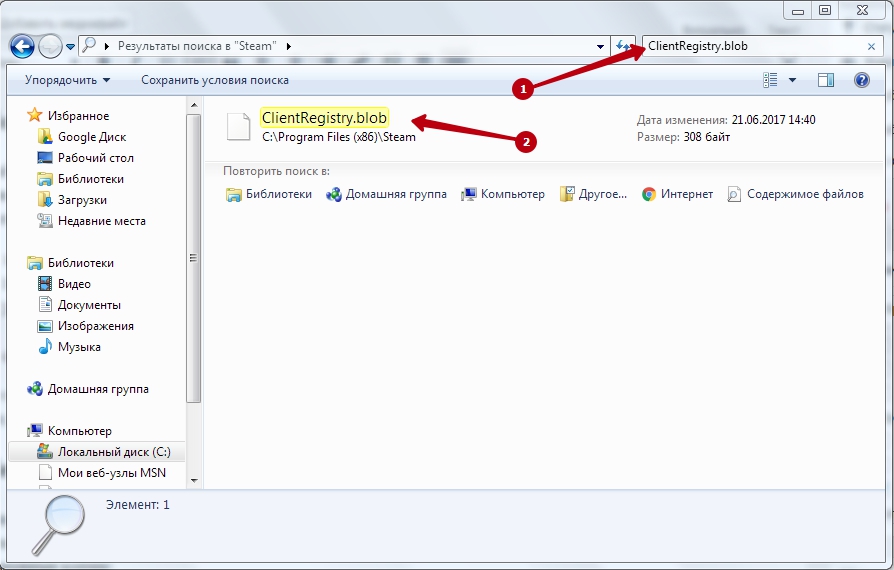Click the address bar path "Результаты поиска в Steam"
Image resolution: width=894 pixels, height=570 pixels.
pyautogui.click(x=197, y=46)
